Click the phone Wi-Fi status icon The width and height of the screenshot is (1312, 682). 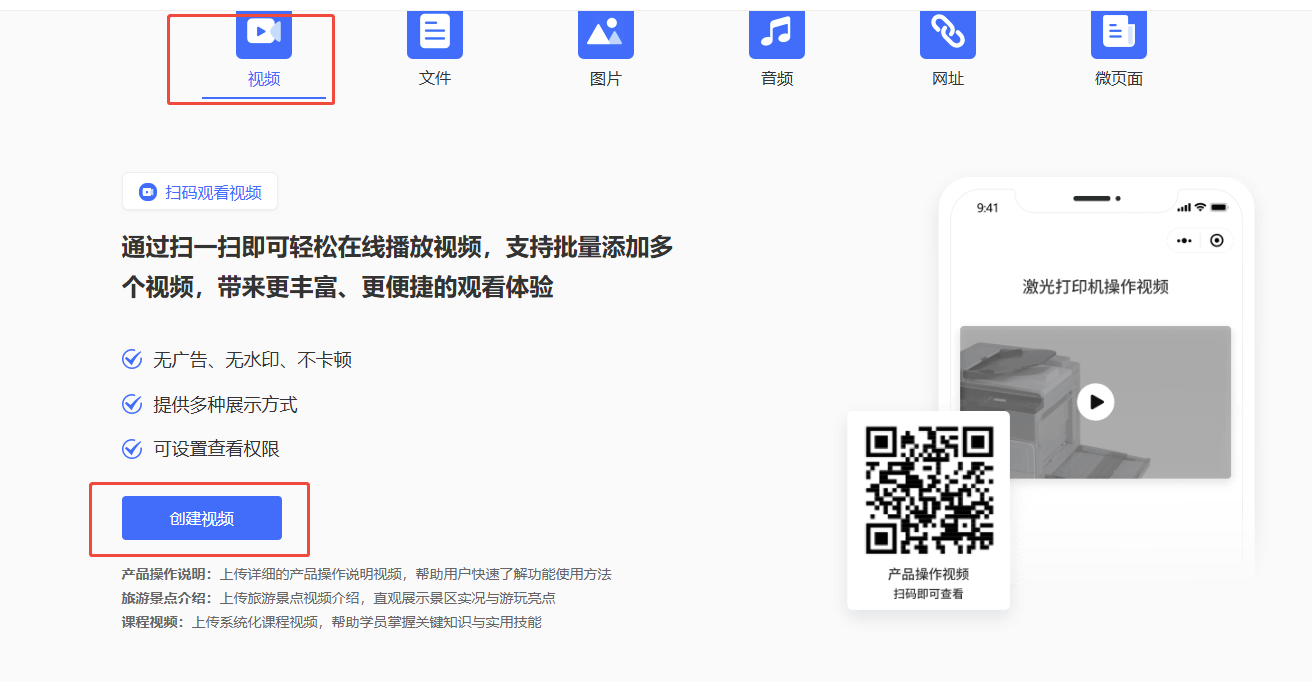point(1200,207)
